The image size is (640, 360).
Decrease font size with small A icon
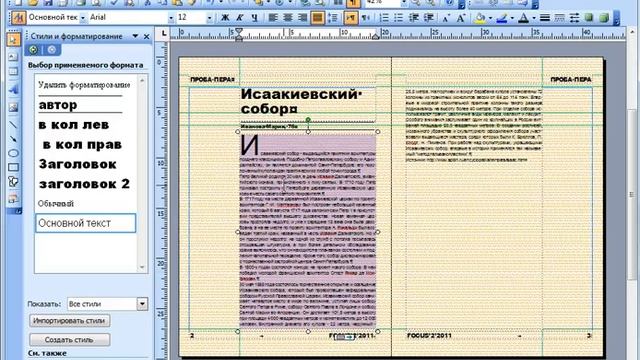(446, 18)
